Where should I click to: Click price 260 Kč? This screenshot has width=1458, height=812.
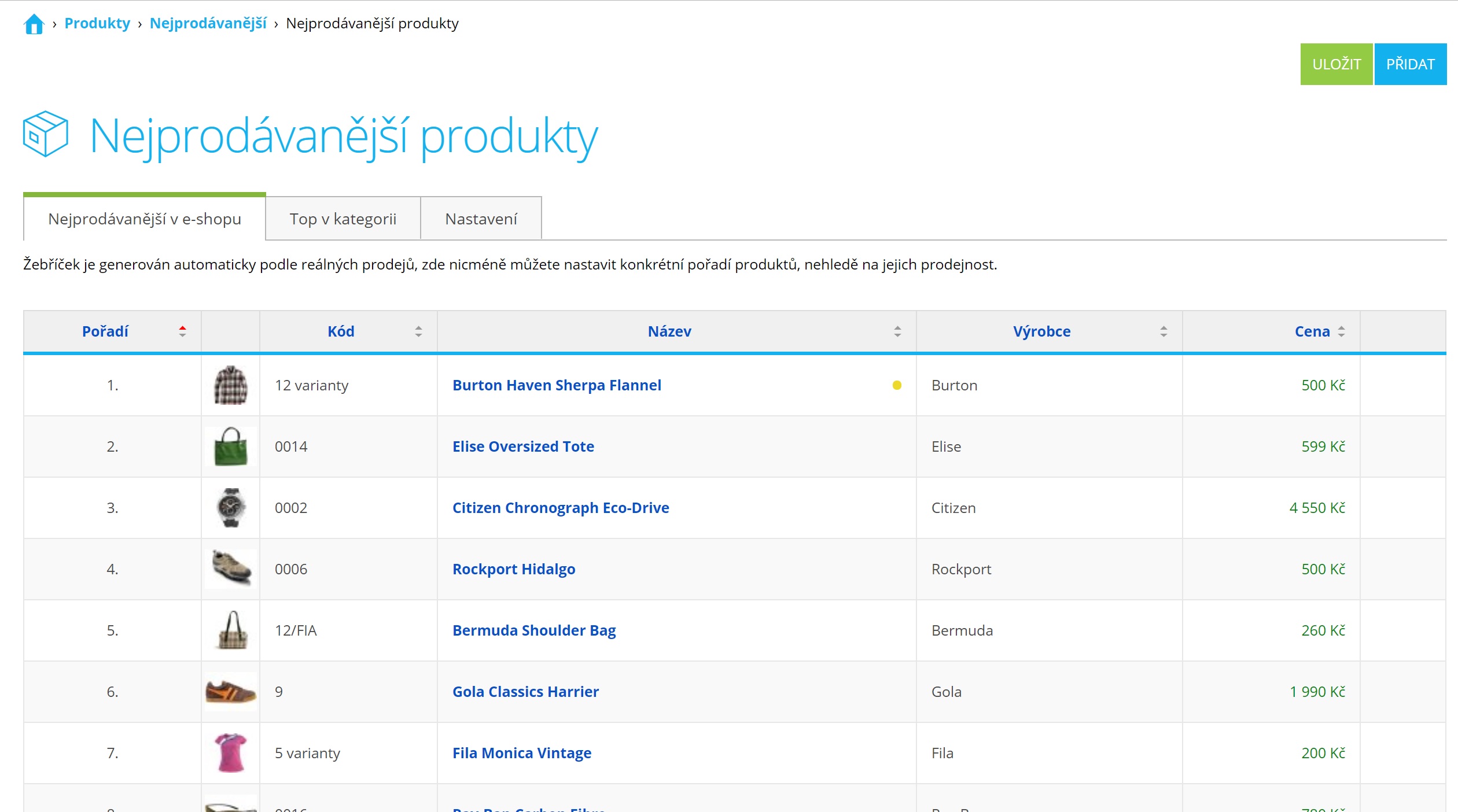tap(1323, 630)
